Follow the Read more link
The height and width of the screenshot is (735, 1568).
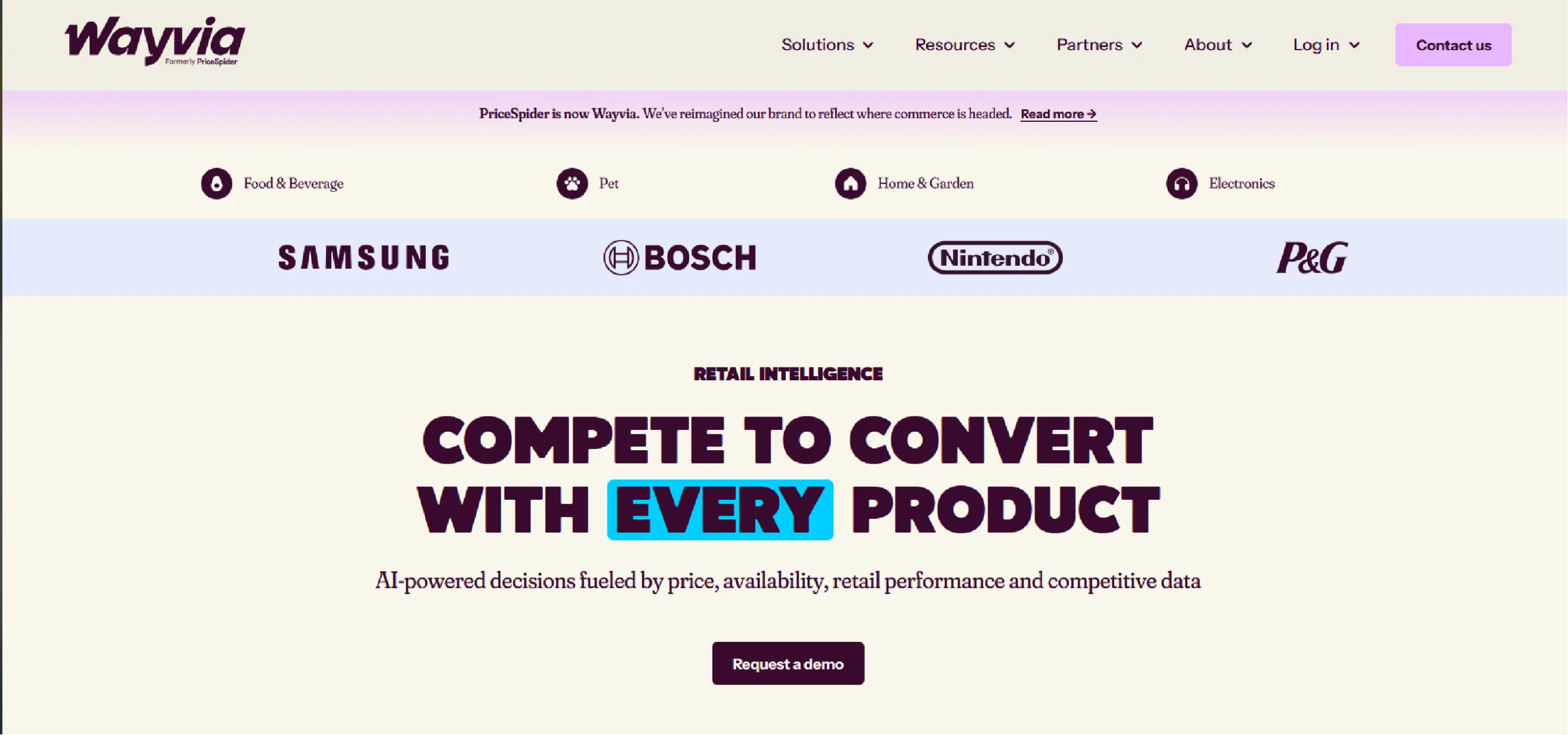1058,114
